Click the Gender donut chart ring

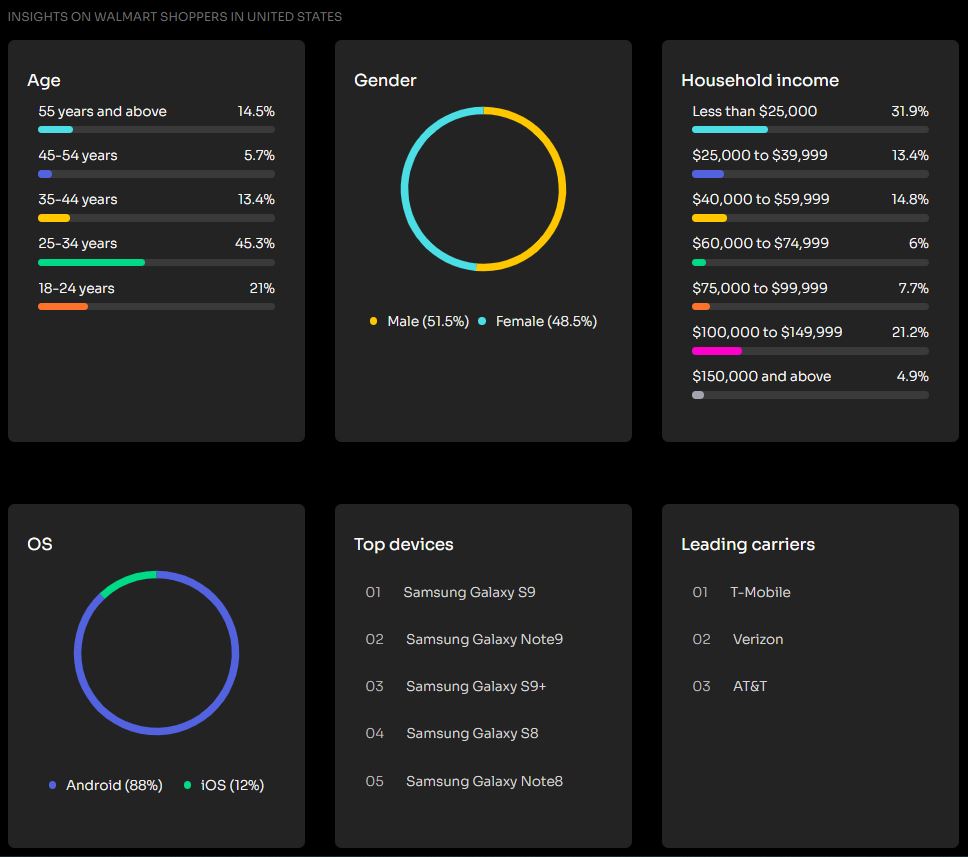564,189
